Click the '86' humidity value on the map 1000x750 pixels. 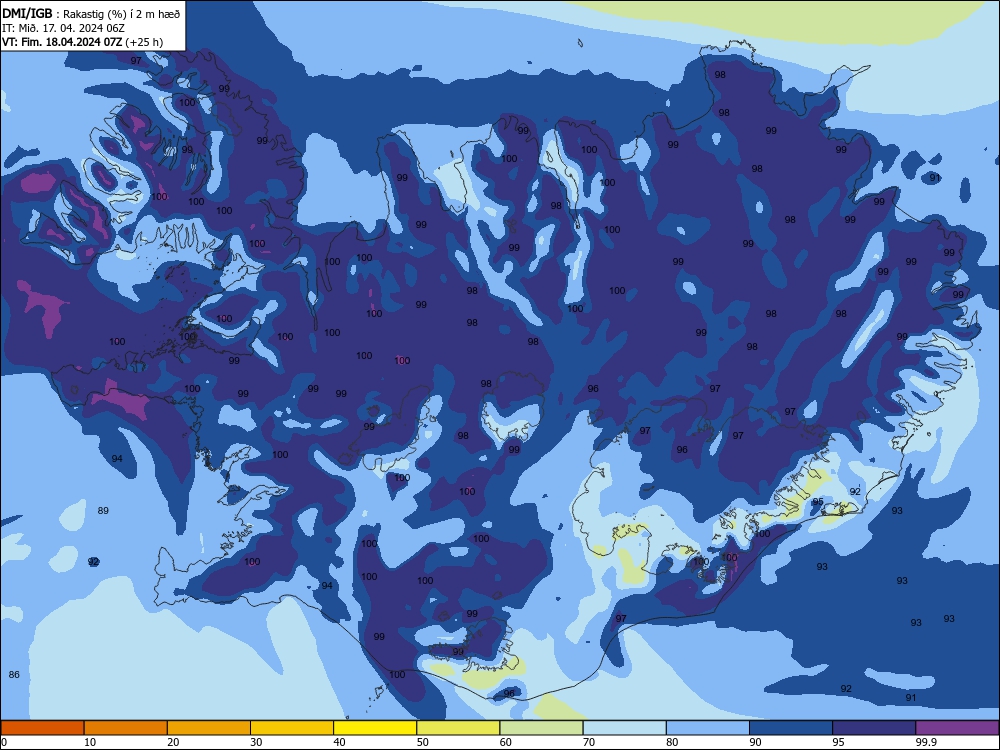[x=14, y=674]
